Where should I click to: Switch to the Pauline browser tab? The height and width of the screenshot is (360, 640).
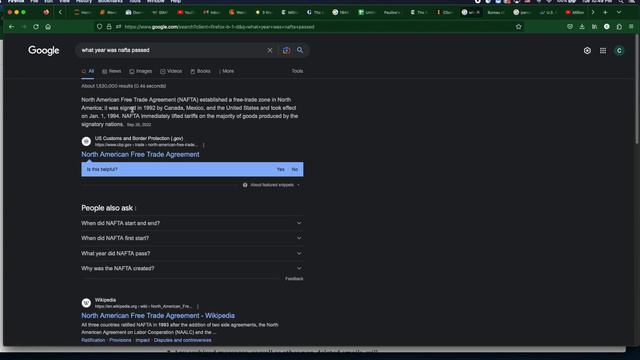pos(392,12)
